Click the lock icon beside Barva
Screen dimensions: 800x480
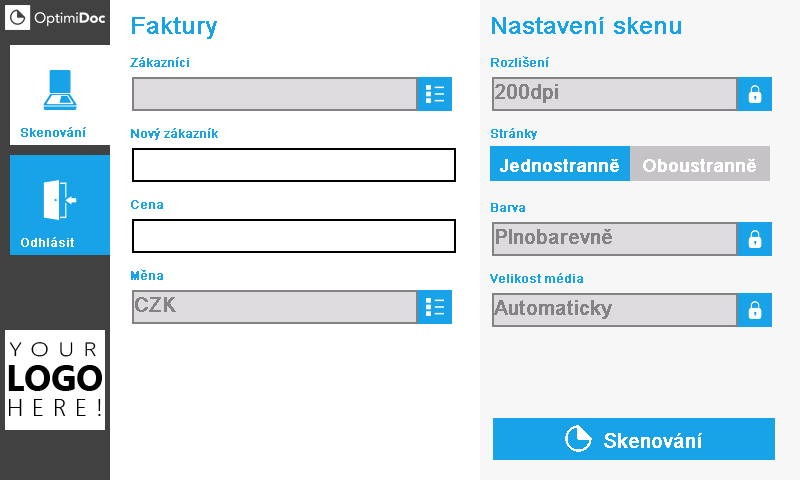click(755, 239)
